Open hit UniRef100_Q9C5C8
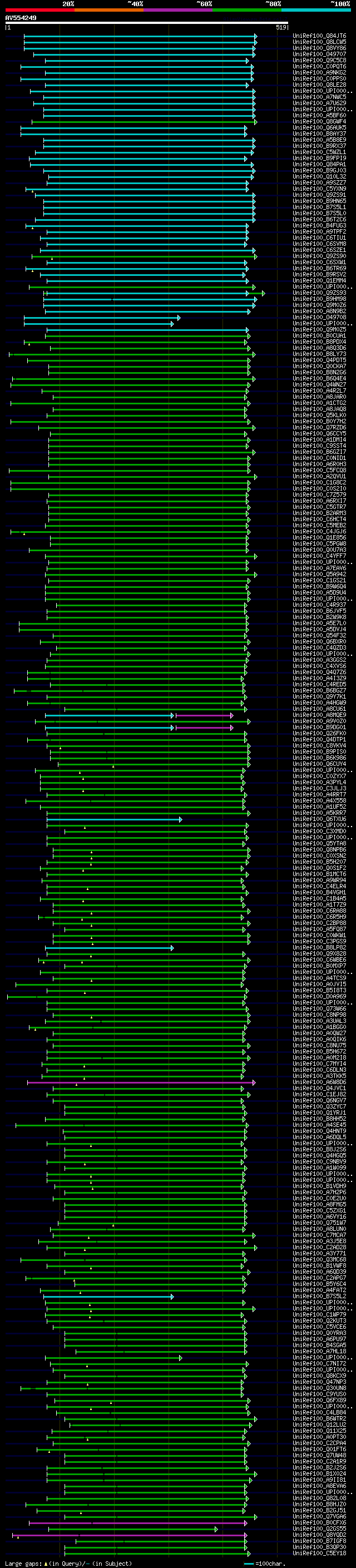 (319, 60)
